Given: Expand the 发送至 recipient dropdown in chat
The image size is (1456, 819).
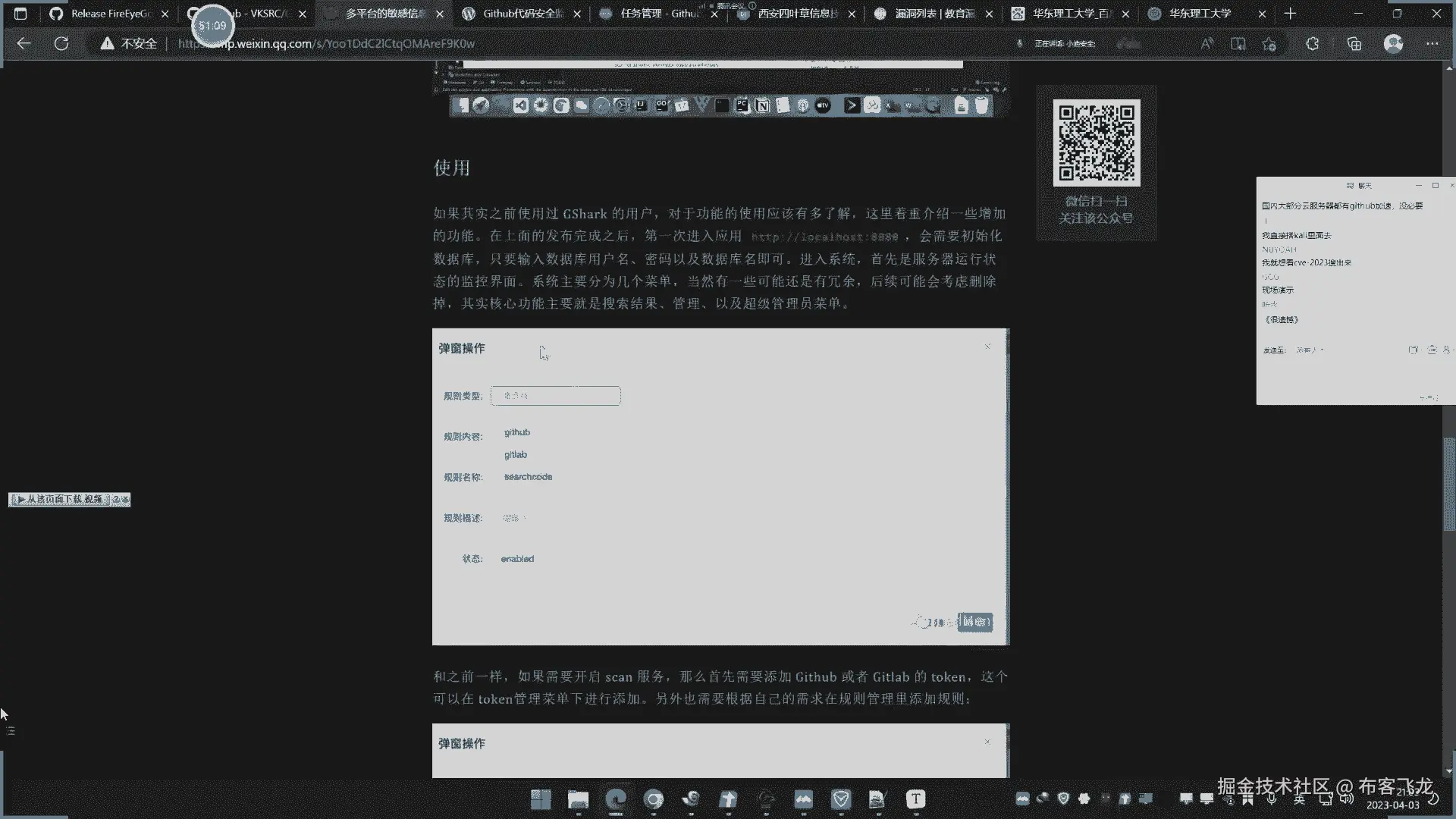Looking at the screenshot, I should tap(1310, 350).
